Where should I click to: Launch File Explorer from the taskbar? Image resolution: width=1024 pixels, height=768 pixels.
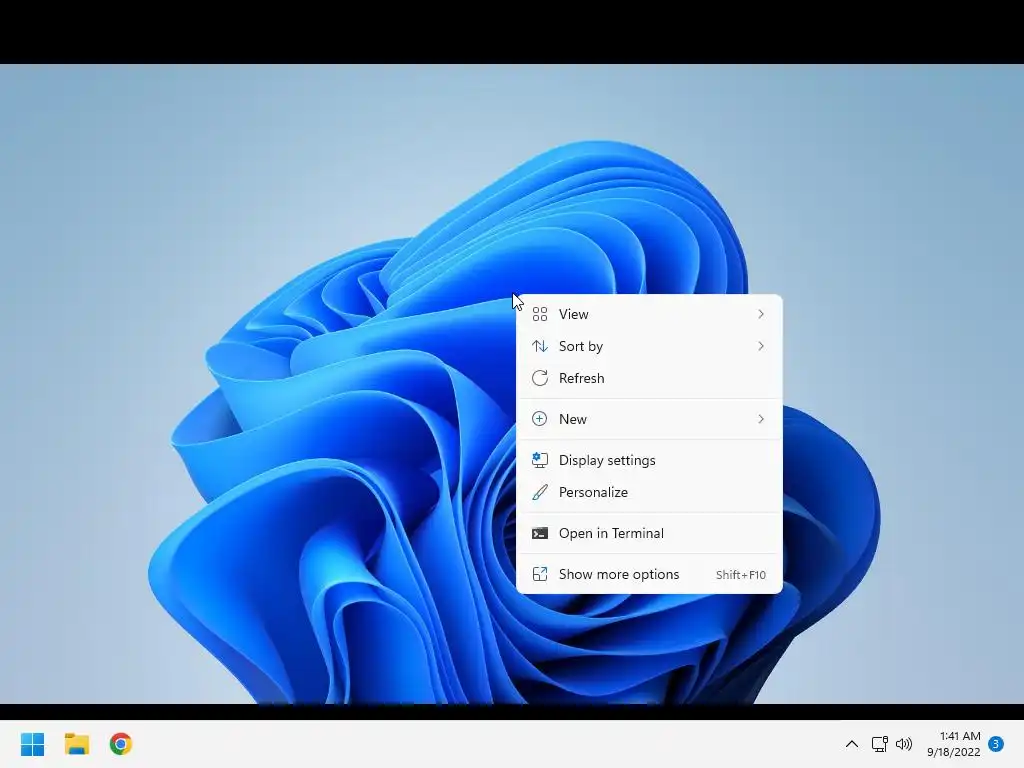(76, 744)
